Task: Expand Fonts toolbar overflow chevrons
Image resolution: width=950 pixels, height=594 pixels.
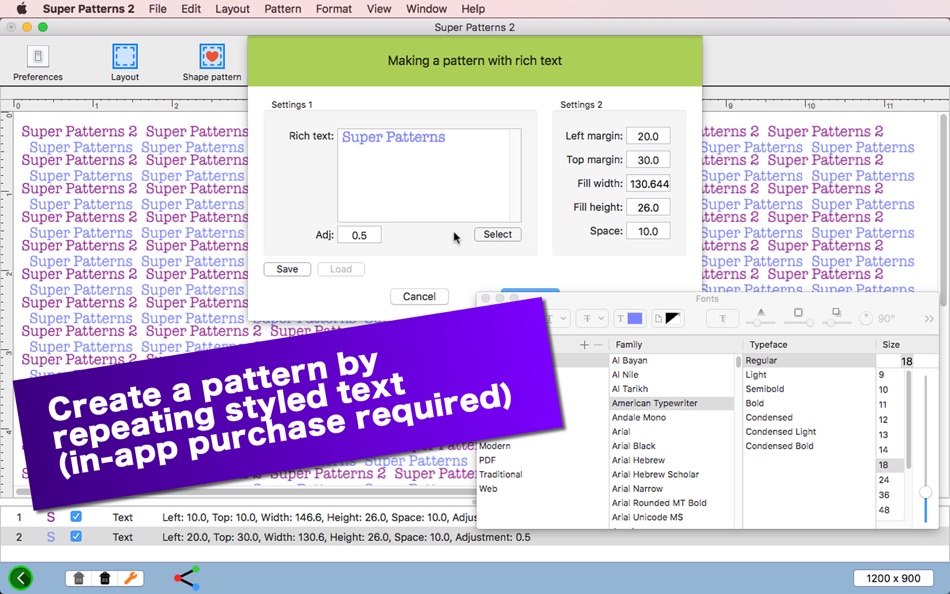Action: [x=929, y=319]
